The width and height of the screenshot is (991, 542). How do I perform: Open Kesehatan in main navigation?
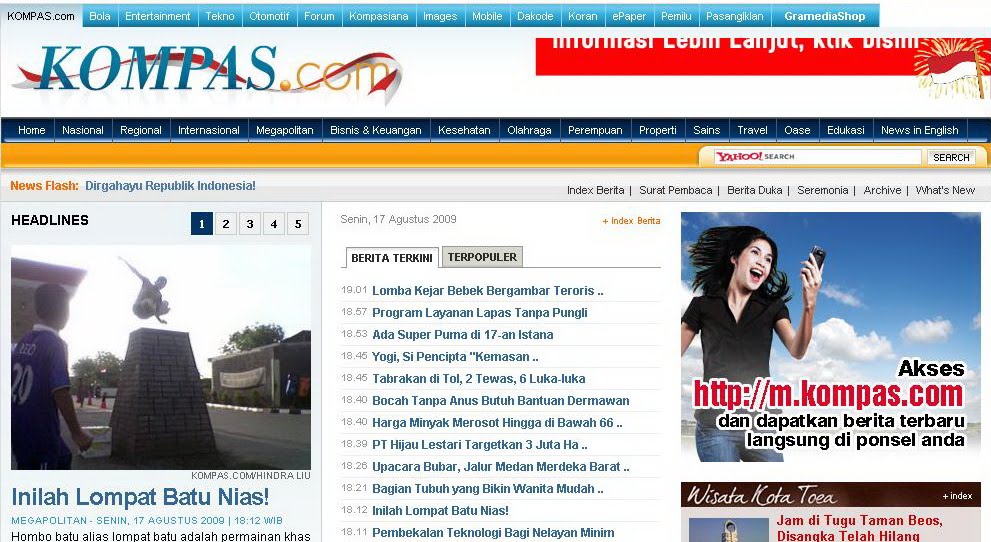click(464, 130)
